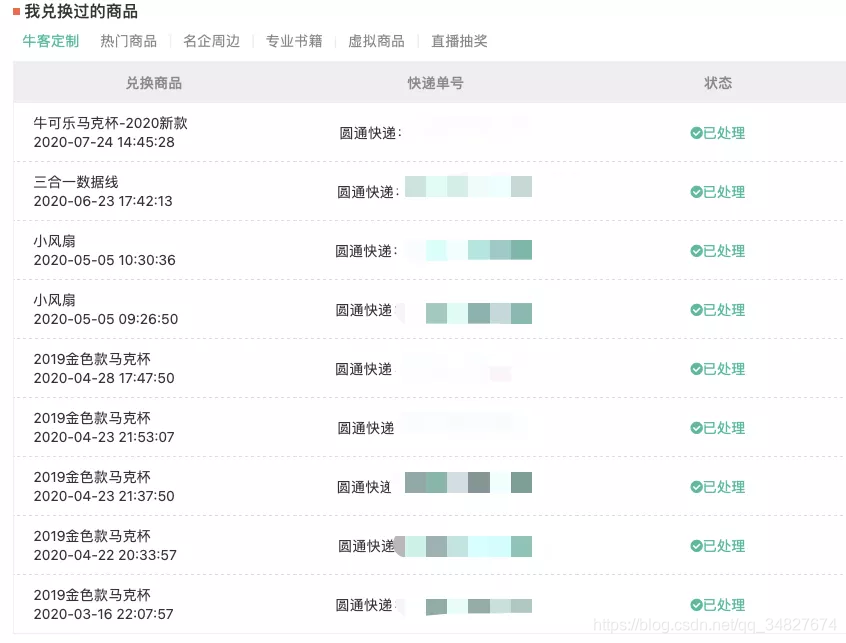Click the timestamp 2020-03-16 22:07:57
The width and height of the screenshot is (846, 643).
[x=104, y=614]
